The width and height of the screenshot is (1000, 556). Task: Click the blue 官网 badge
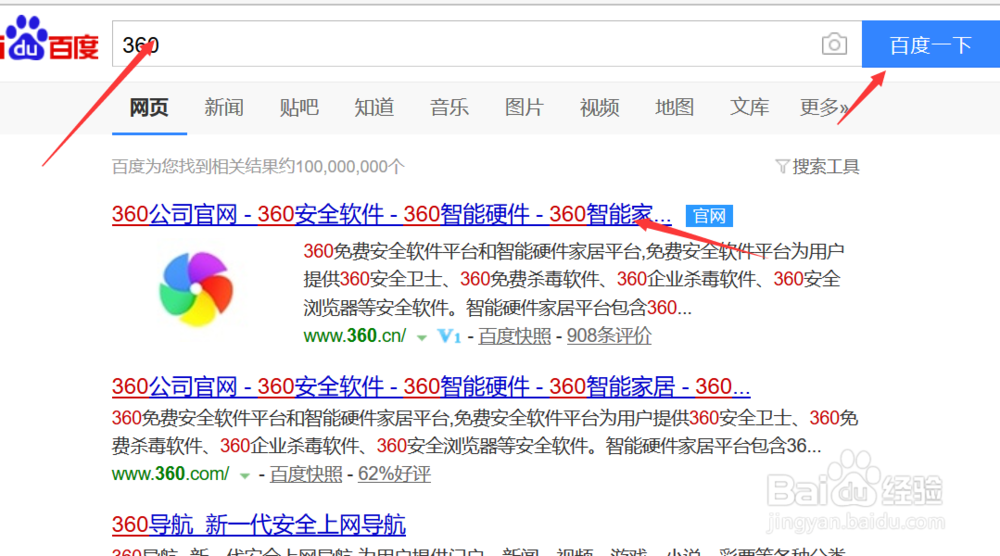709,216
